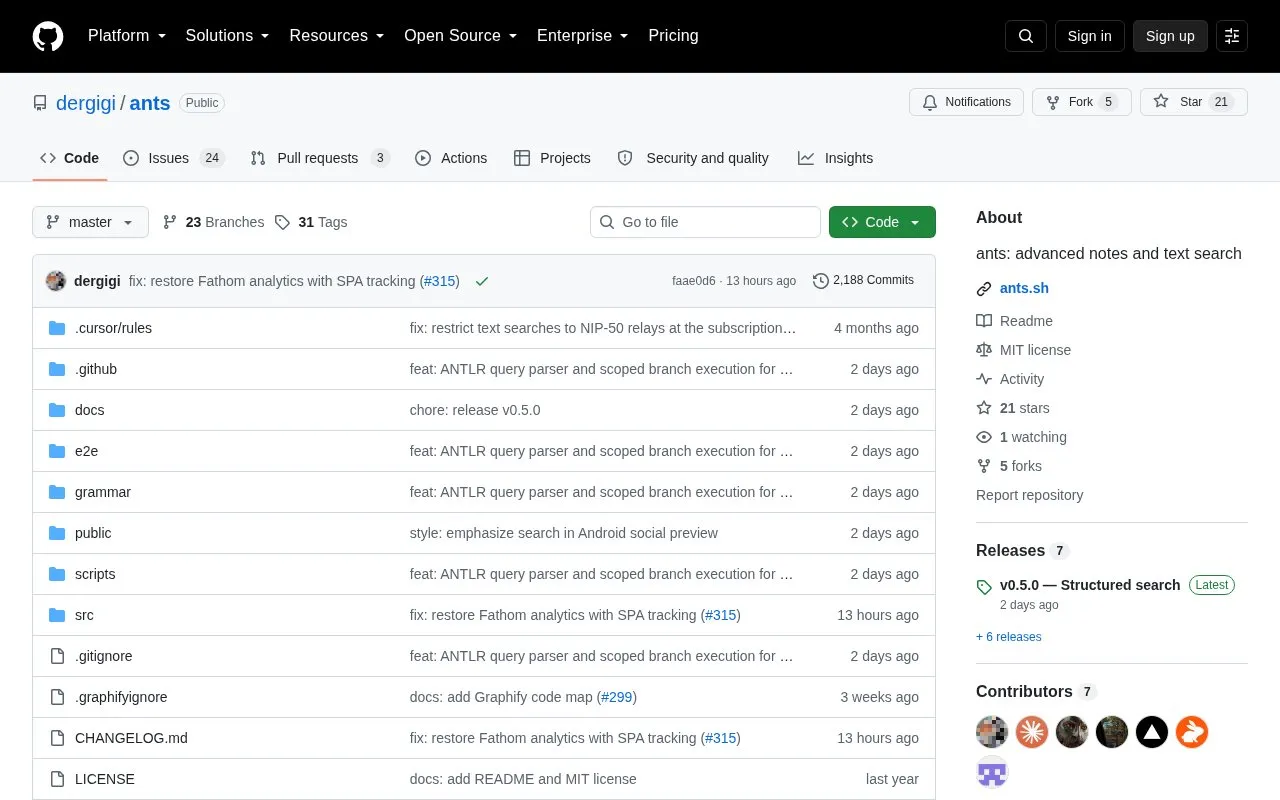
Task: Click the ants.sh link icon
Action: pos(984,289)
